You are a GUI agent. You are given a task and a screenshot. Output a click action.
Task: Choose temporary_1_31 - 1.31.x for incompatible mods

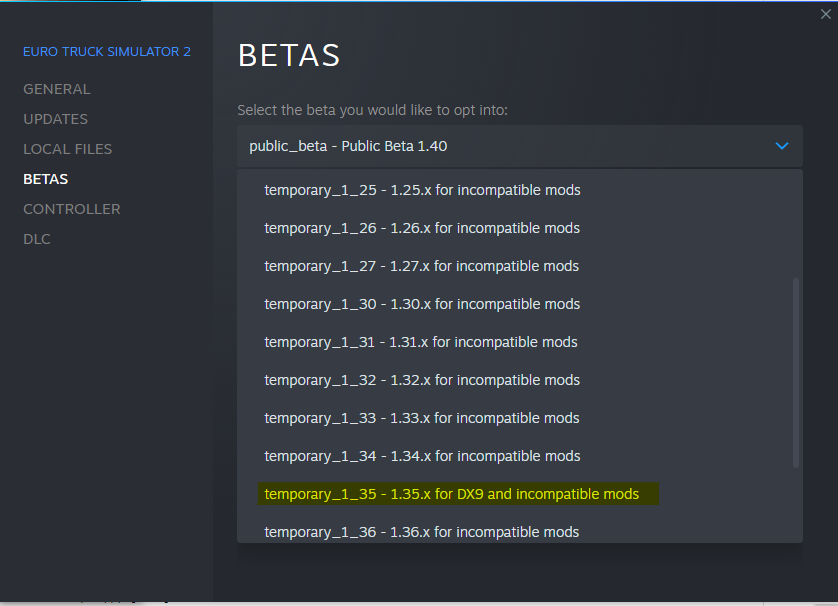520,342
